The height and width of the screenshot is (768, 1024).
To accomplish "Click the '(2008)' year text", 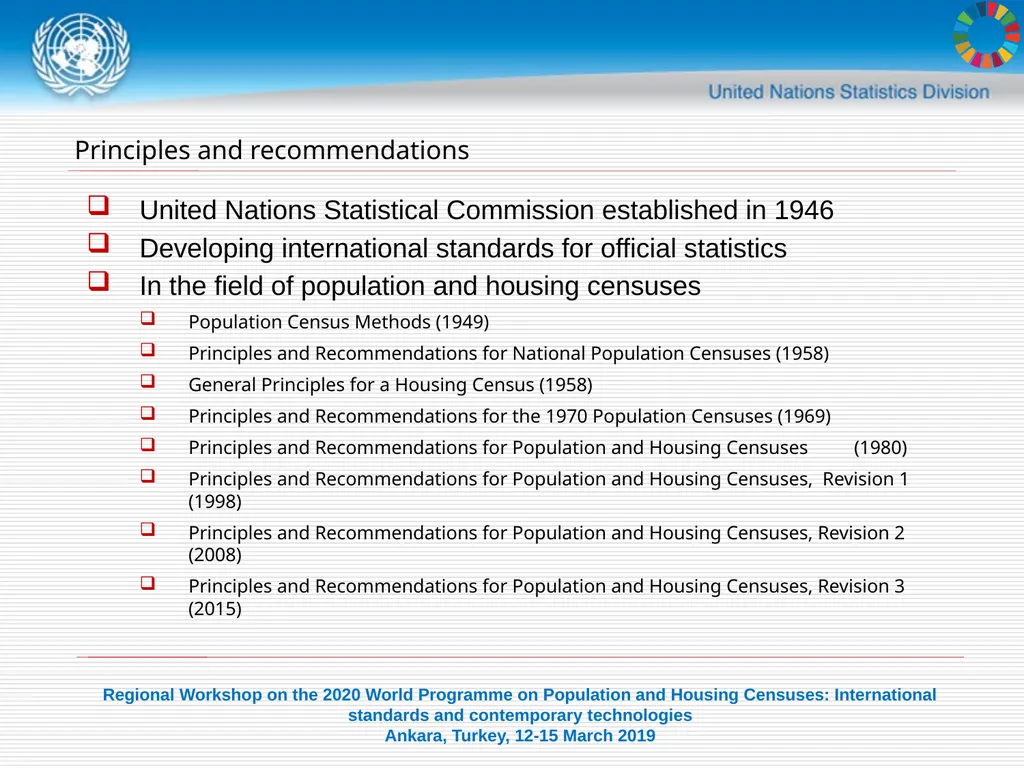I will coord(215,555).
